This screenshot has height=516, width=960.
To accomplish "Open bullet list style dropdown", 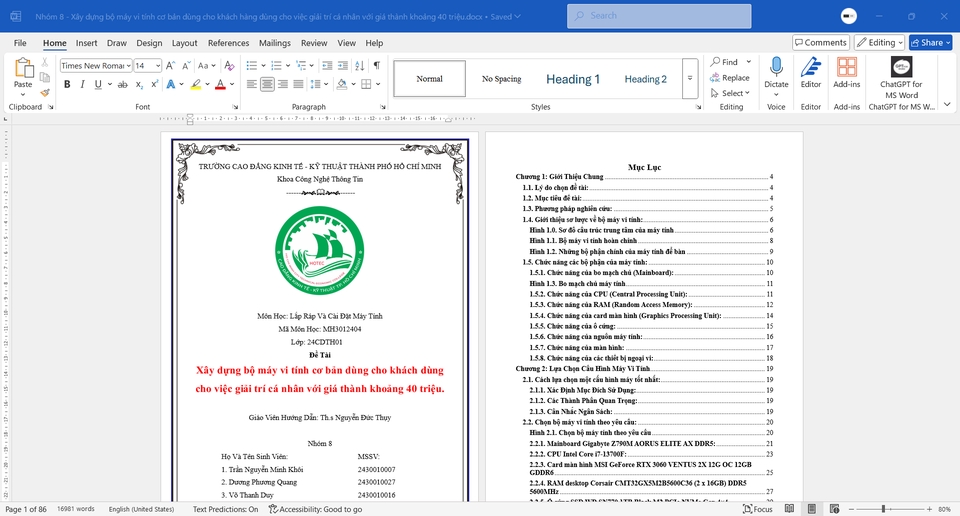I will tap(263, 65).
